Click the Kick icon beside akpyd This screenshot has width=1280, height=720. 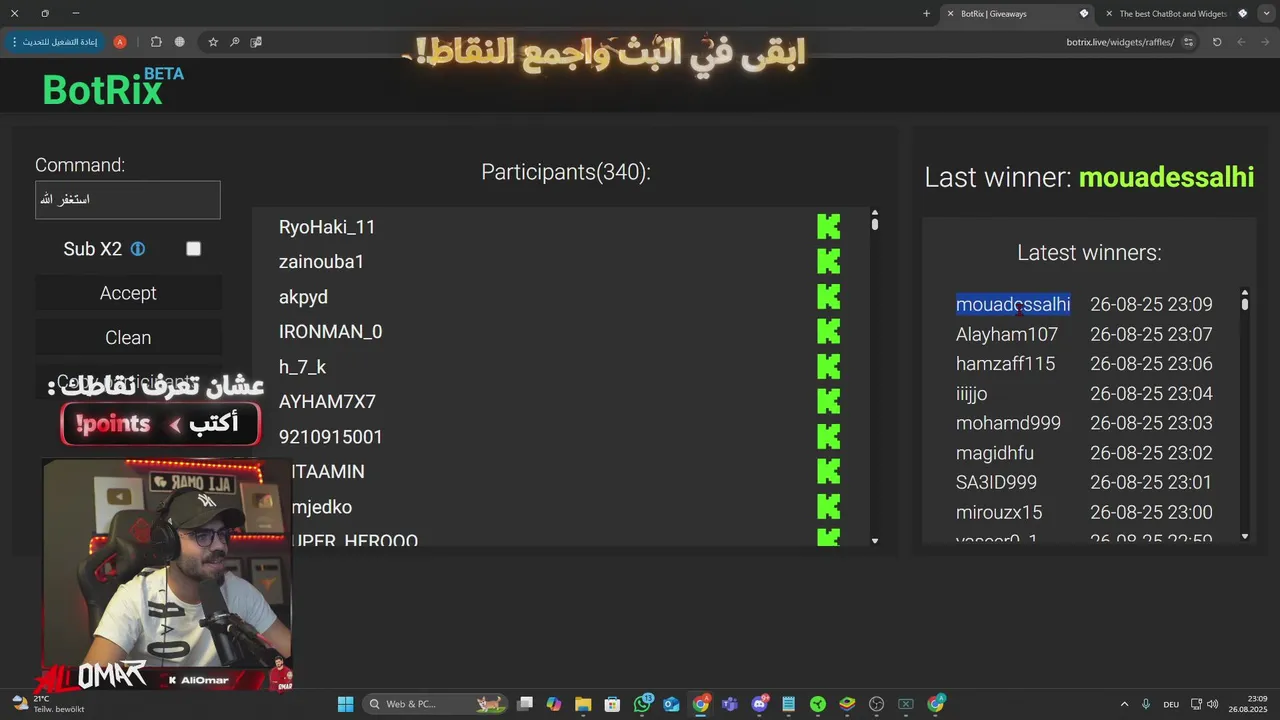828,297
